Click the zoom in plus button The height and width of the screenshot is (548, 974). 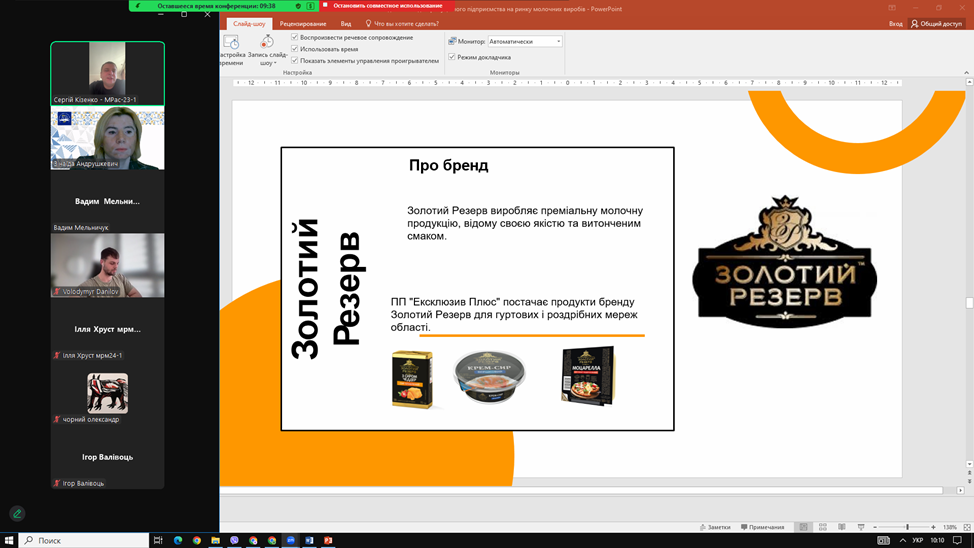(x=933, y=527)
